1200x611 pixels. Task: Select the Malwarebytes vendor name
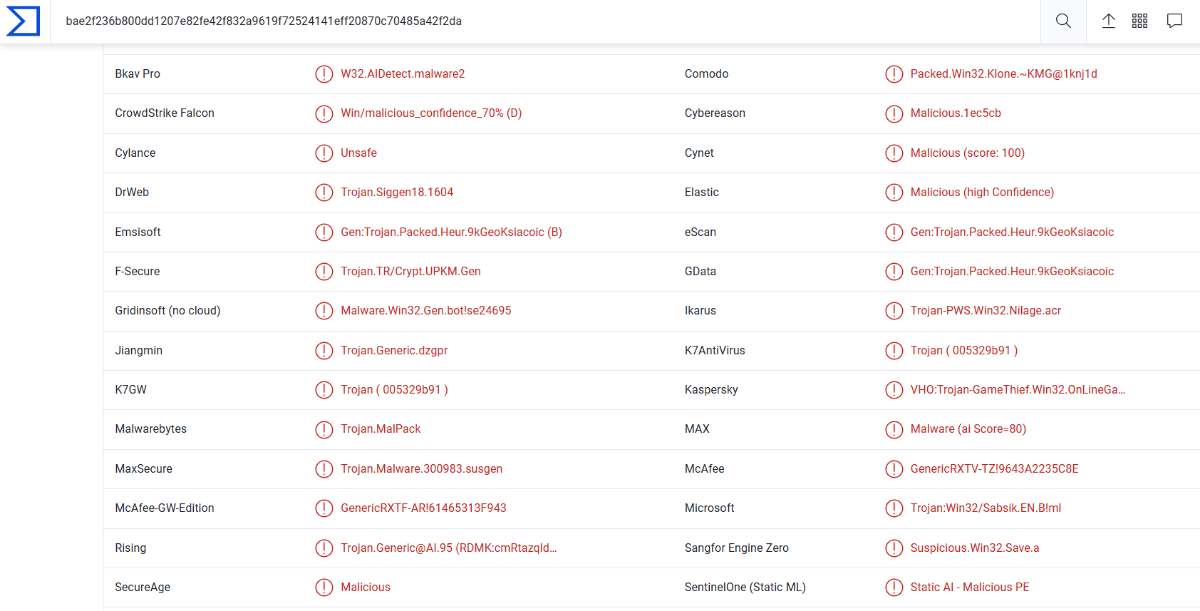(151, 429)
